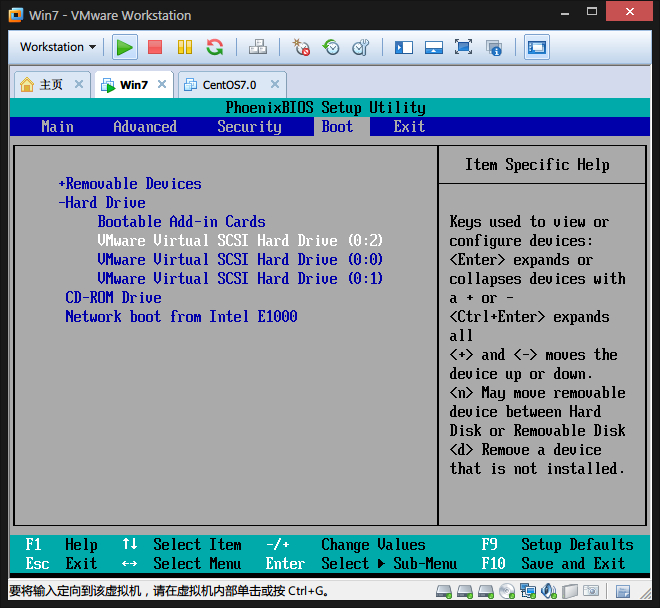Click the Ctrl+G input redirect status message
The height and width of the screenshot is (608, 660).
point(168,591)
